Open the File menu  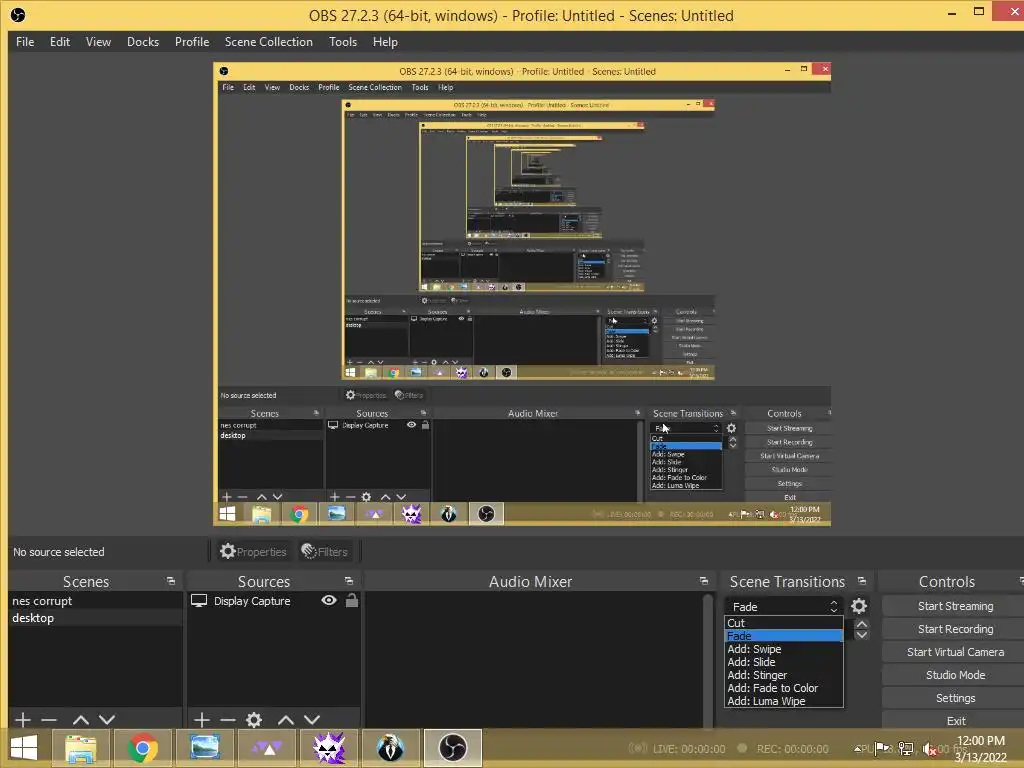tap(25, 42)
